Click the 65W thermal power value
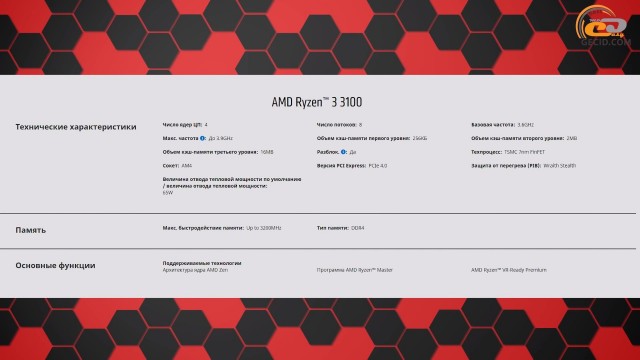Viewport: 640px width, 360px height. tap(168, 193)
